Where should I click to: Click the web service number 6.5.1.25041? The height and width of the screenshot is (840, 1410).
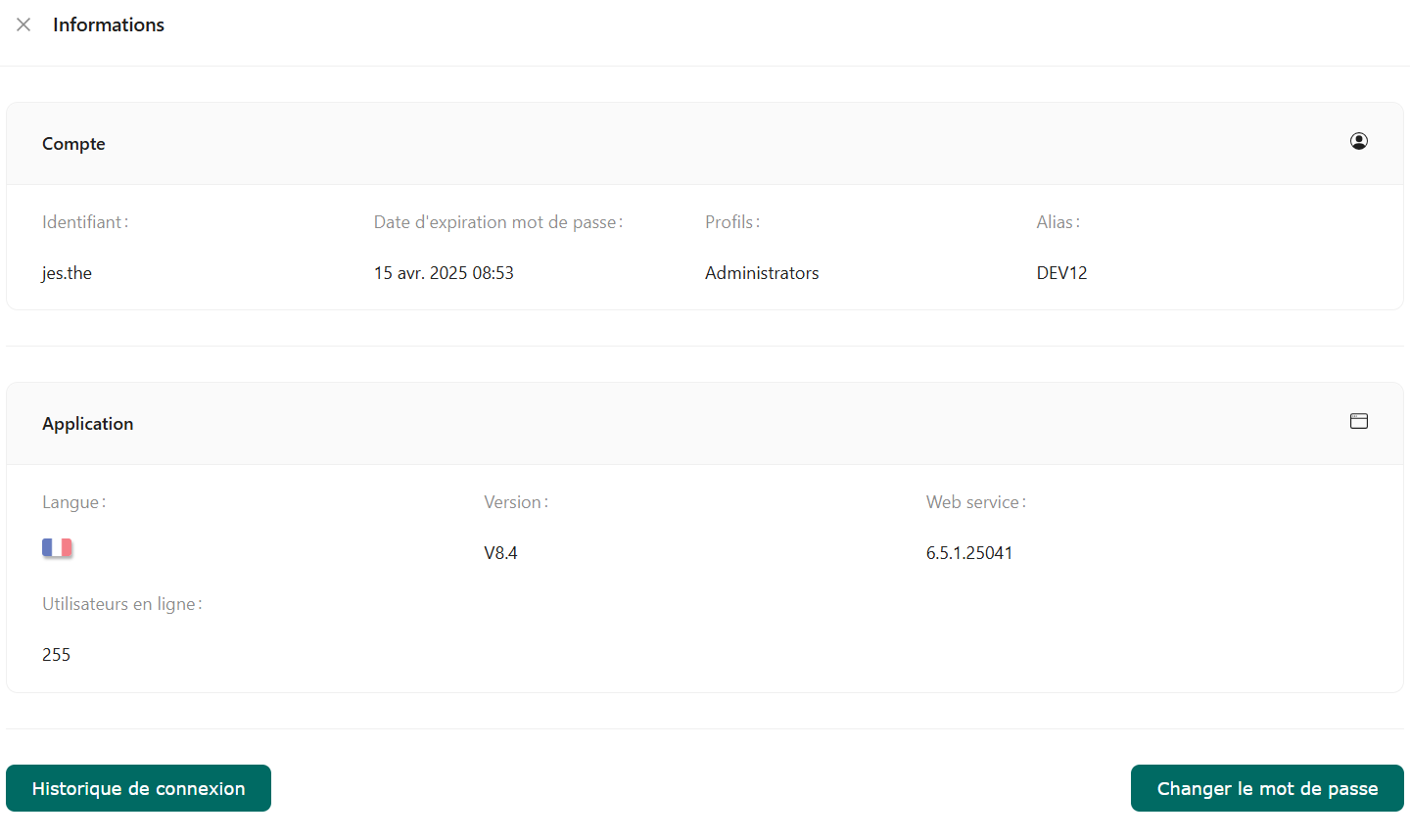click(969, 553)
